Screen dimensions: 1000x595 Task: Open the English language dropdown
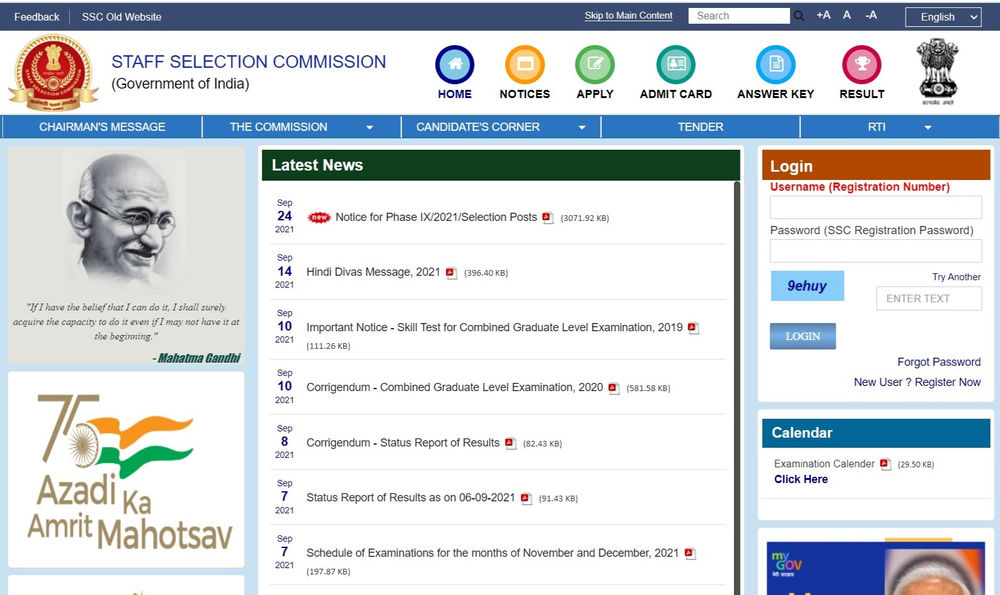tap(943, 17)
